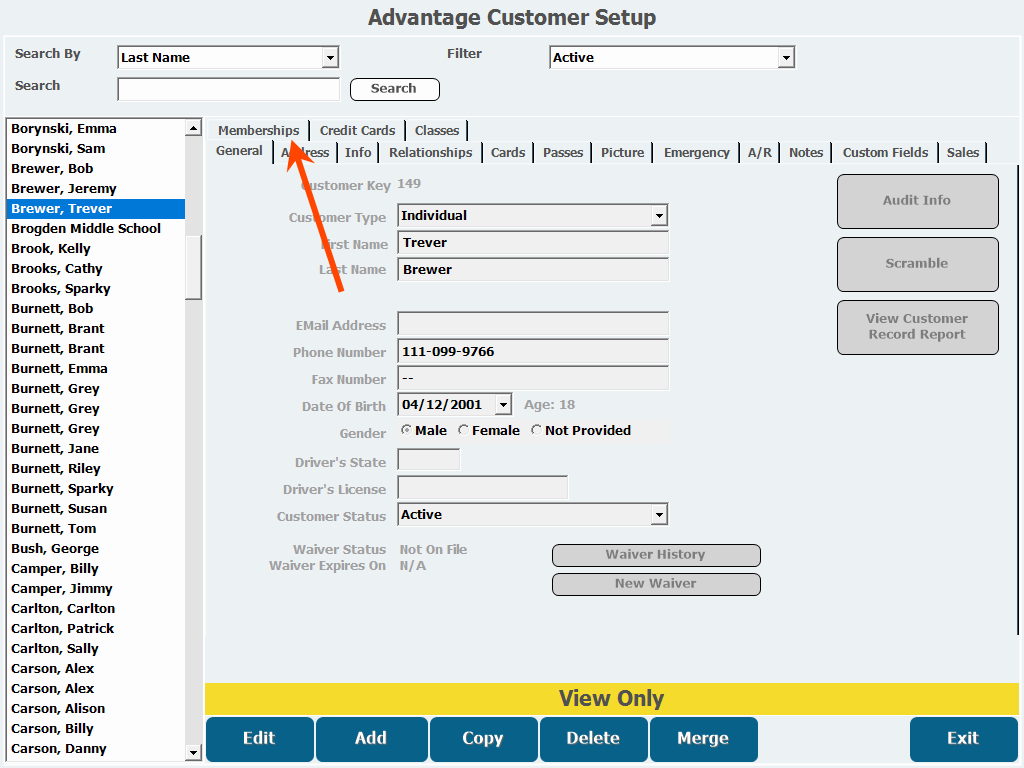The height and width of the screenshot is (768, 1024).
Task: Select Burnett, Jane in customer list
Action: click(x=96, y=449)
